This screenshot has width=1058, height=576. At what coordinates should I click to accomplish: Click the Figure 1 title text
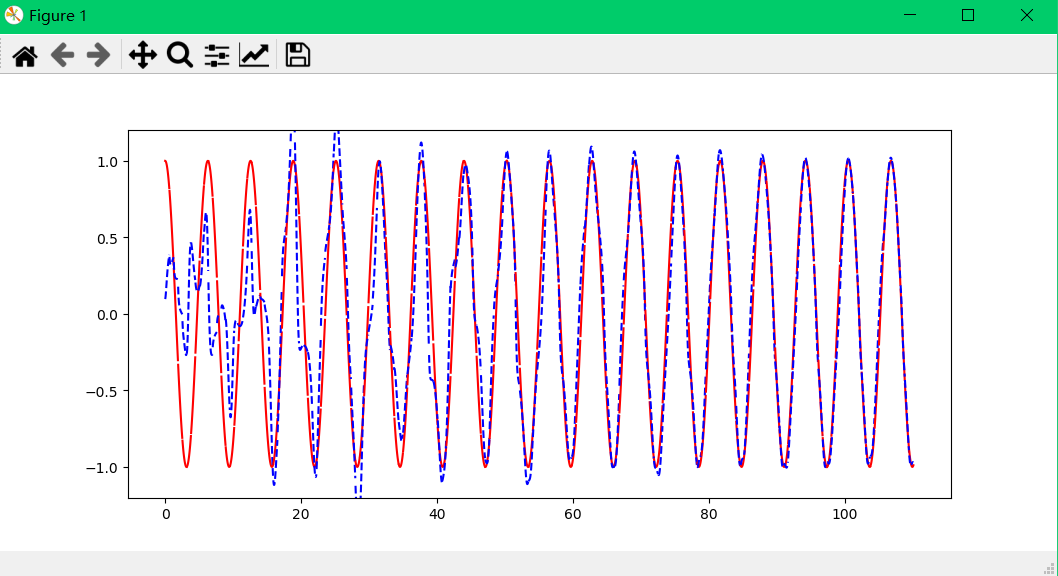click(x=57, y=15)
